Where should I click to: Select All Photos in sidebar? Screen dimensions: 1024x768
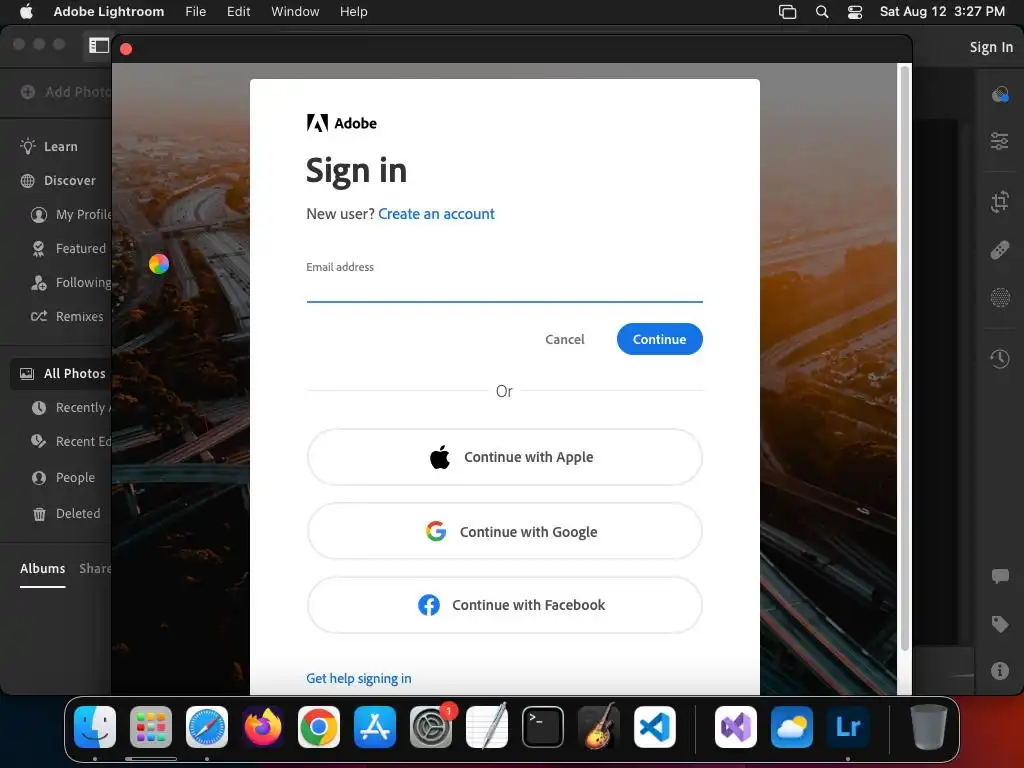63,374
